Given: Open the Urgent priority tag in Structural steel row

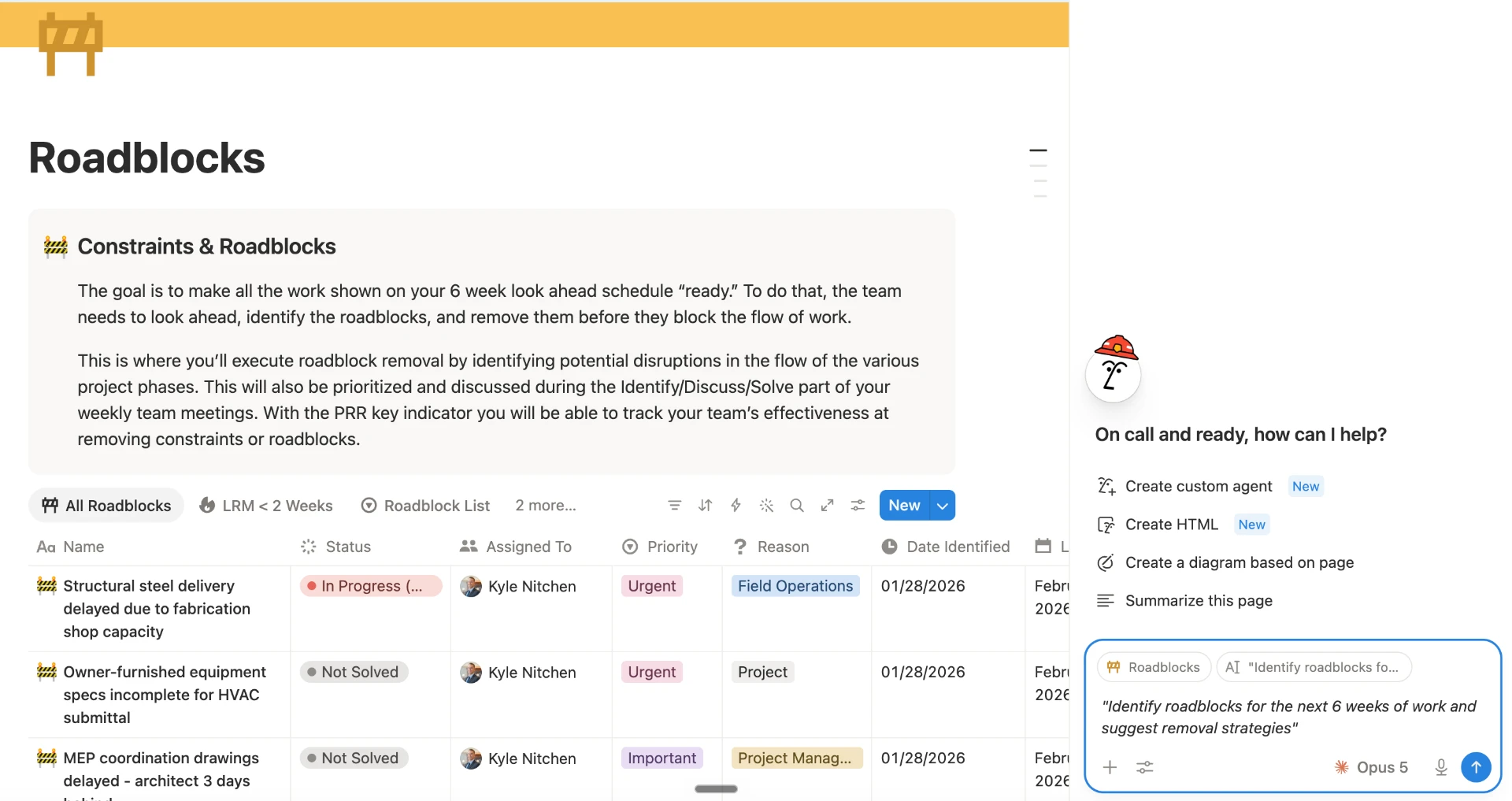Looking at the screenshot, I should coord(652,586).
